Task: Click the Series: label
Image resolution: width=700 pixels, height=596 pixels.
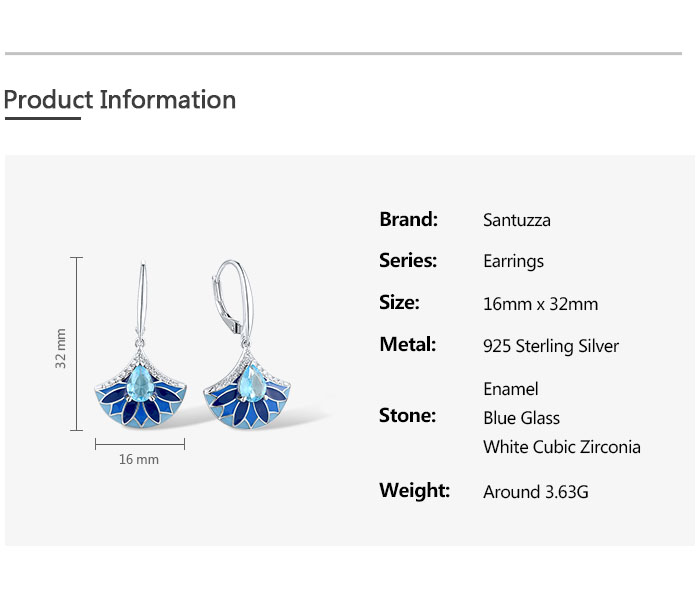Action: pyautogui.click(x=408, y=260)
